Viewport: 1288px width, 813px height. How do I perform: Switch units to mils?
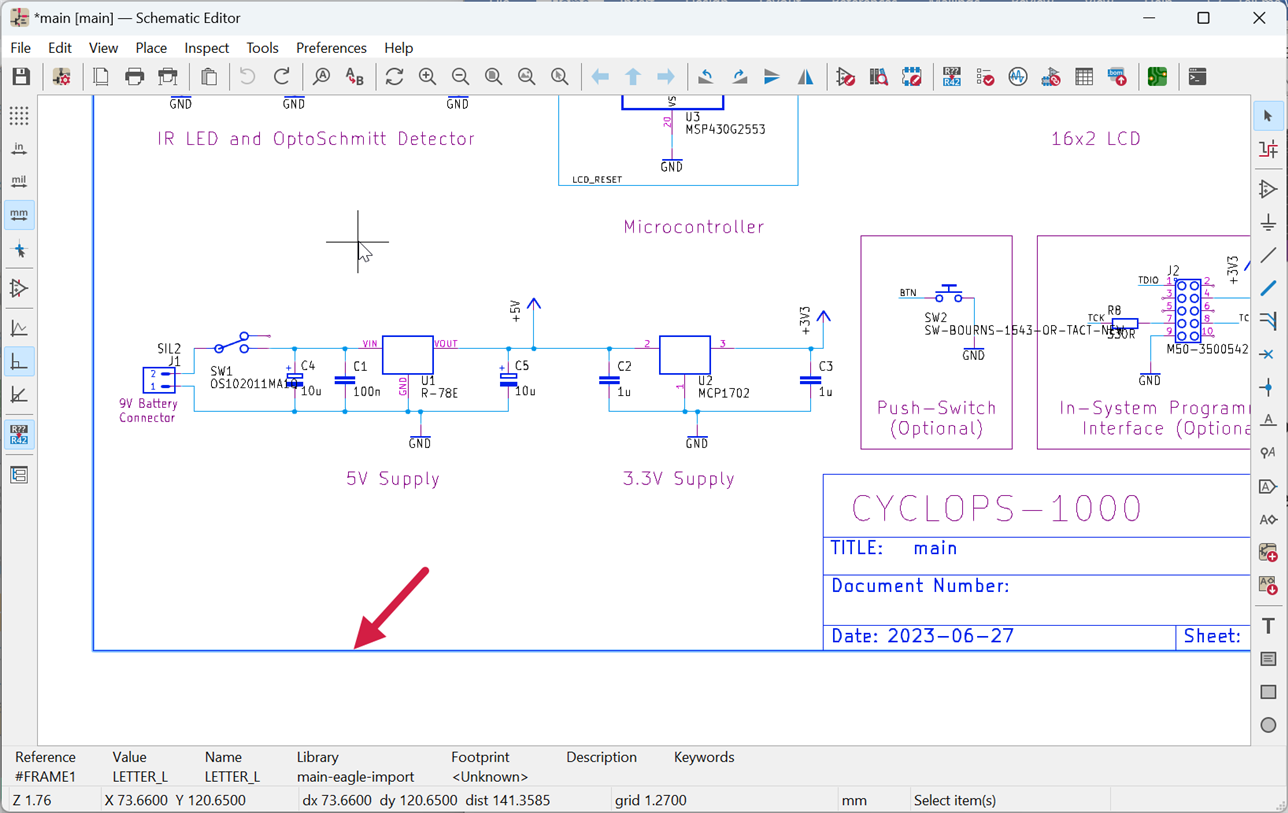[19, 182]
